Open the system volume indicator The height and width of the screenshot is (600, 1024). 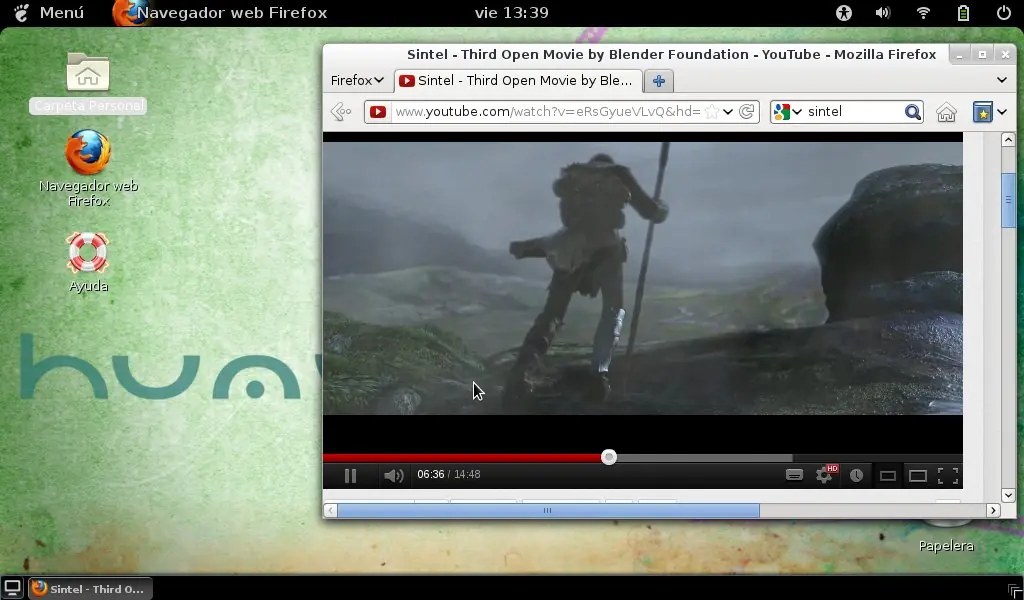click(883, 12)
